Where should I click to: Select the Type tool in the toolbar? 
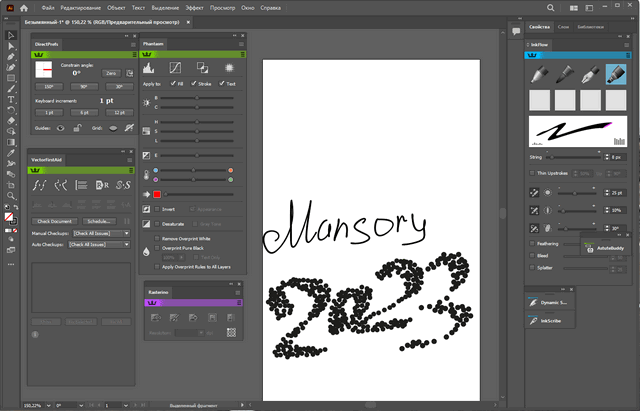click(x=11, y=99)
